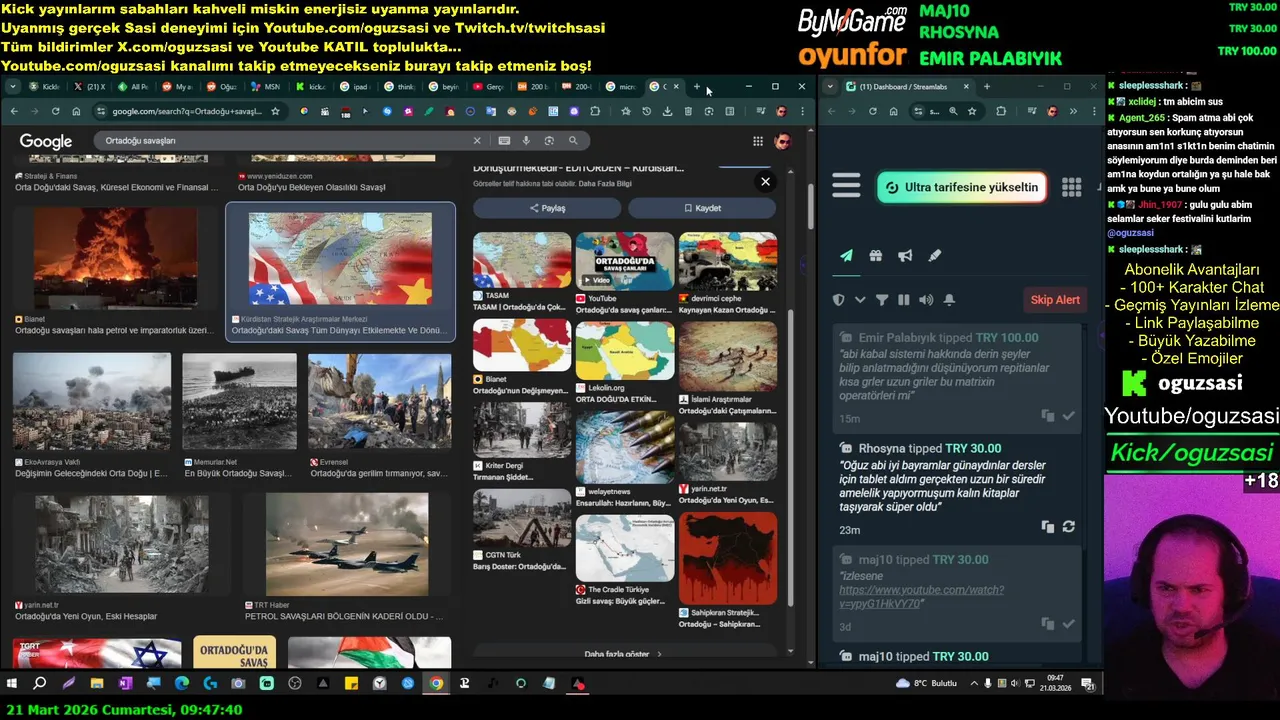Open the fighter jets TRT Haber image

(347, 544)
